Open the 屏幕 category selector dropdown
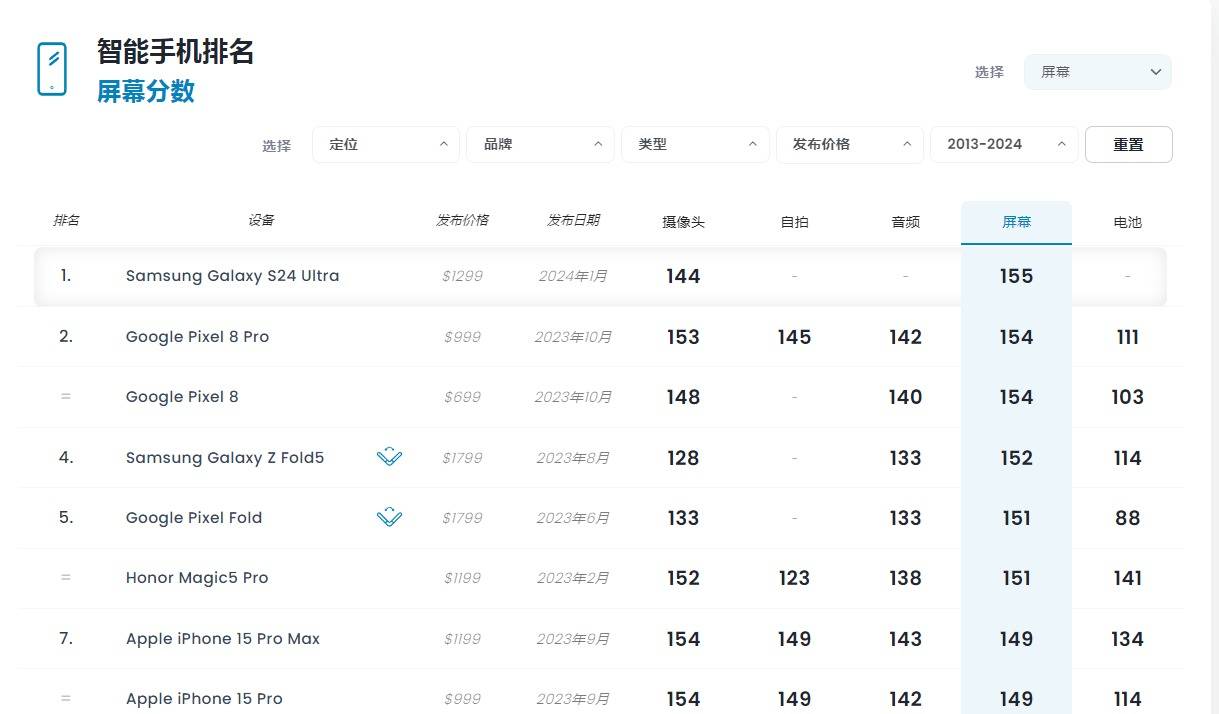Viewport: 1219px width, 714px height. [x=1097, y=72]
